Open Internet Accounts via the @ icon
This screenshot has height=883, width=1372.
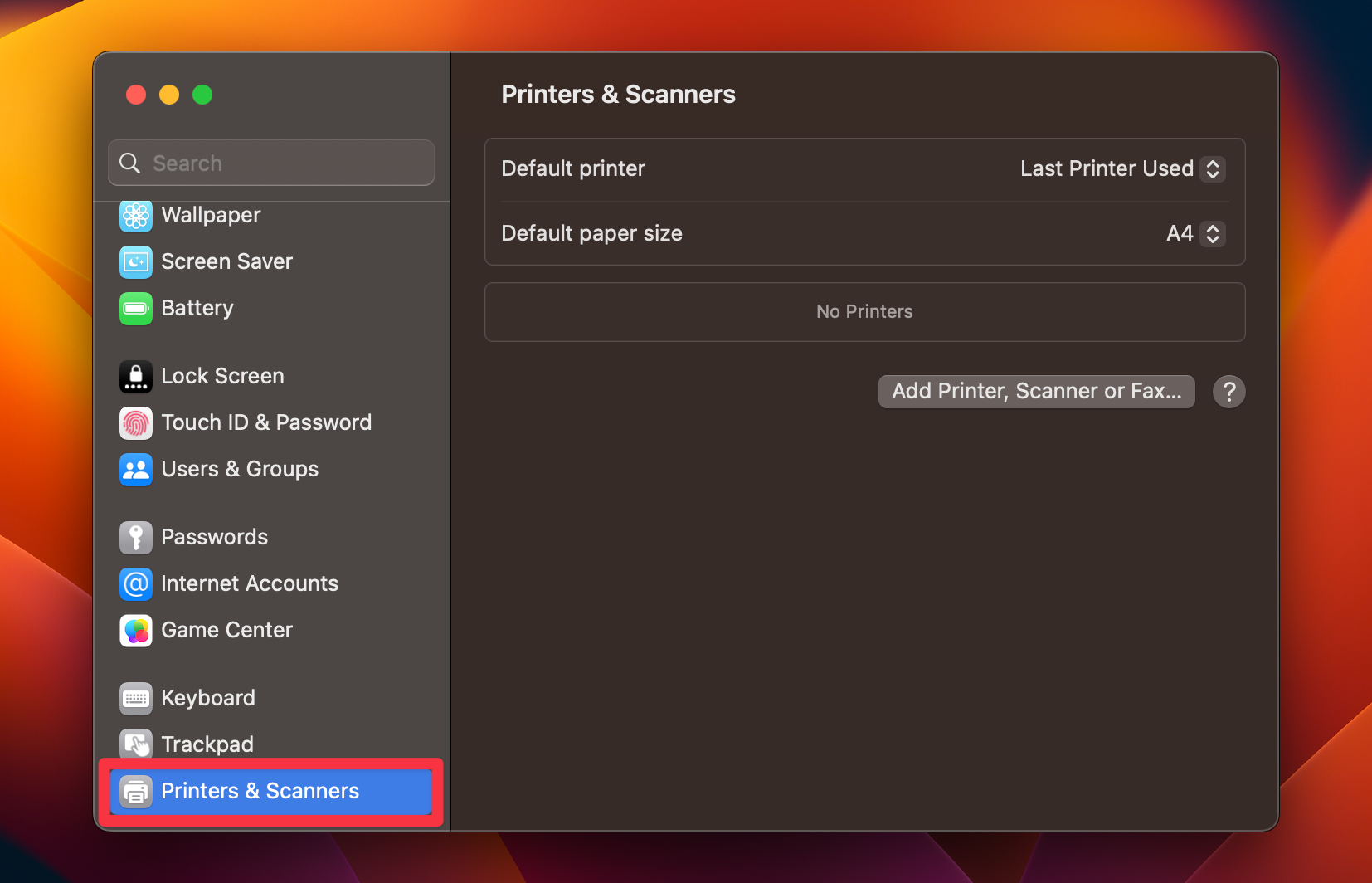[x=135, y=583]
